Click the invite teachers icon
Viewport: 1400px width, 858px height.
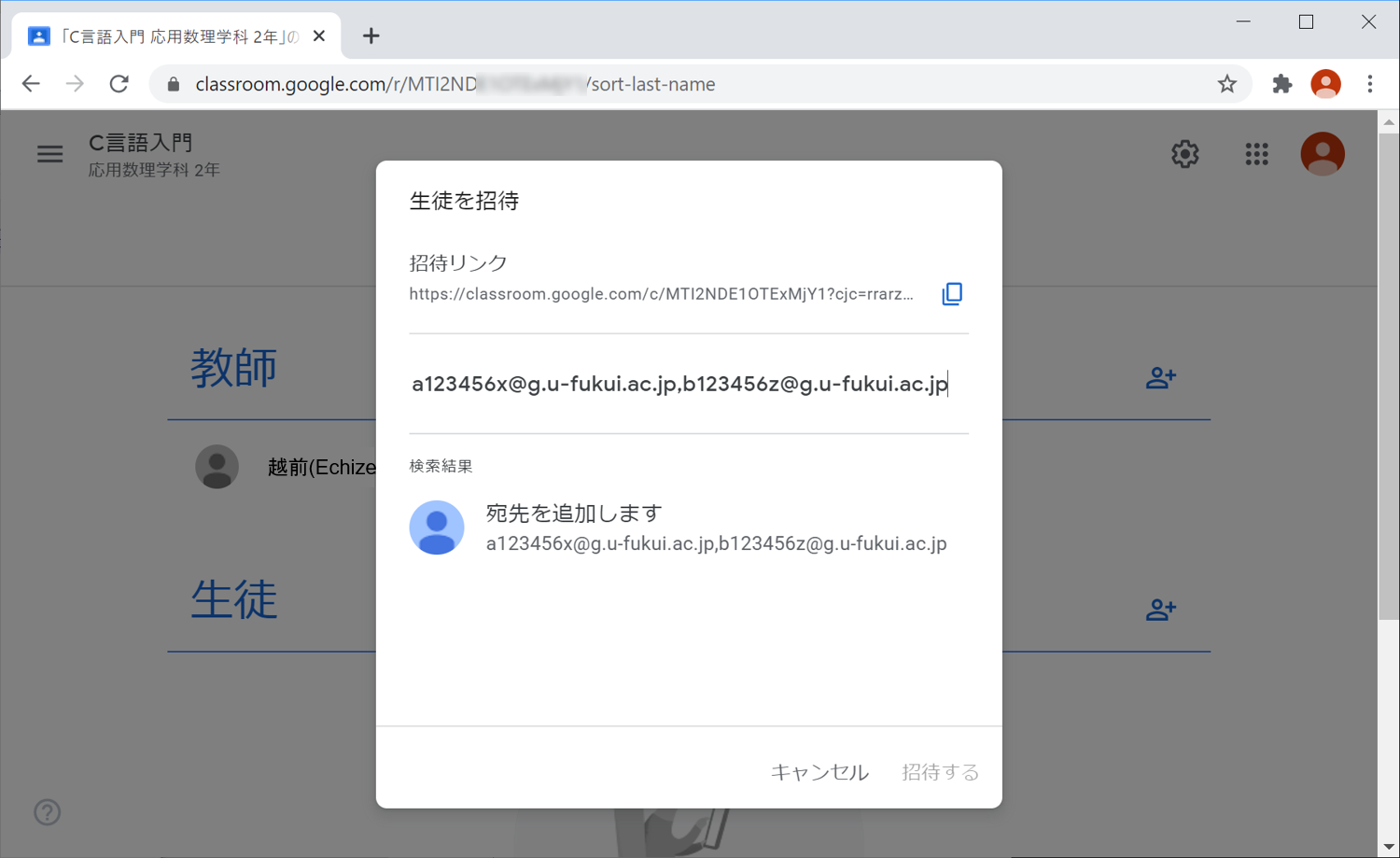[1160, 378]
